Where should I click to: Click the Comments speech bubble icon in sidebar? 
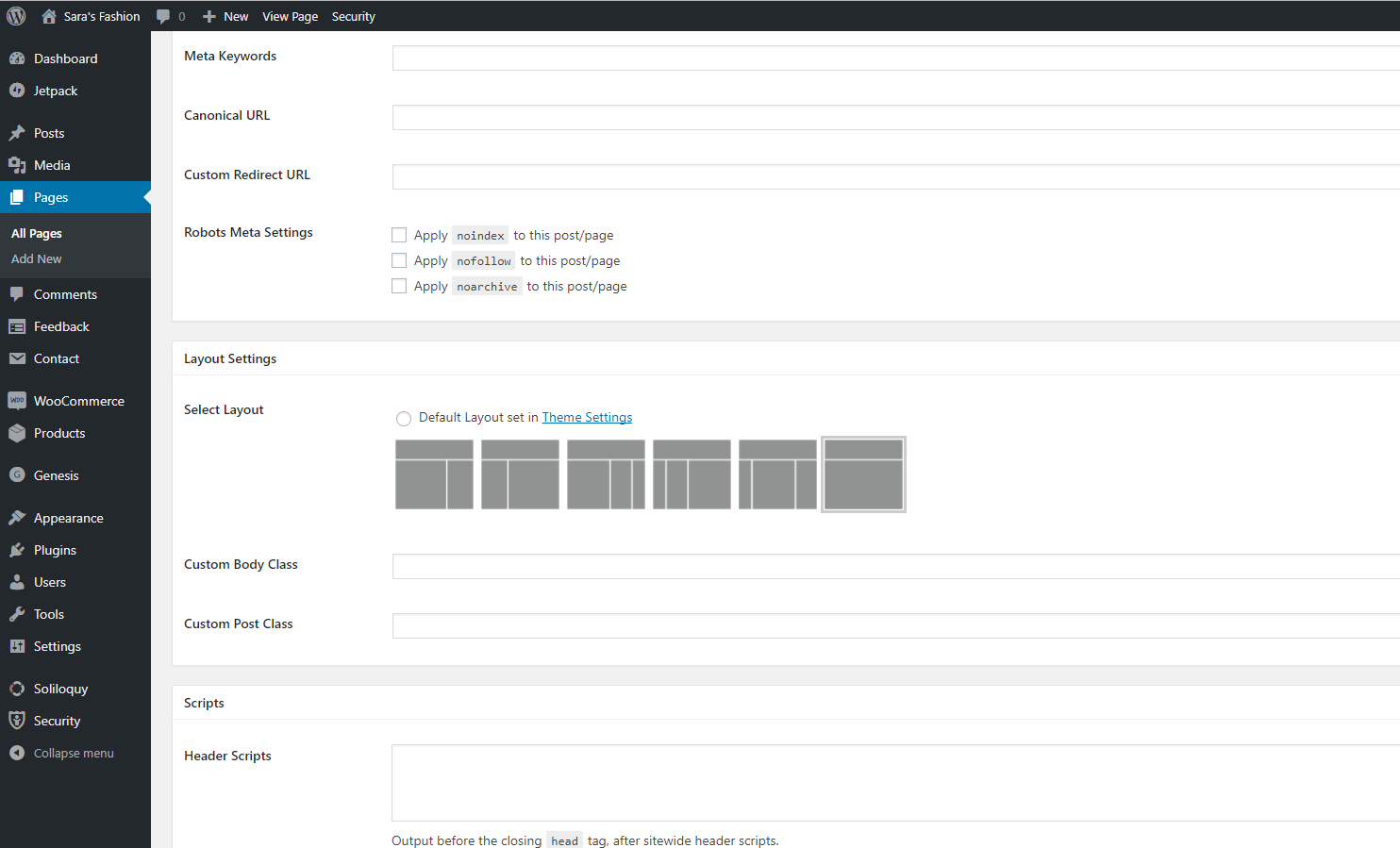click(x=17, y=294)
